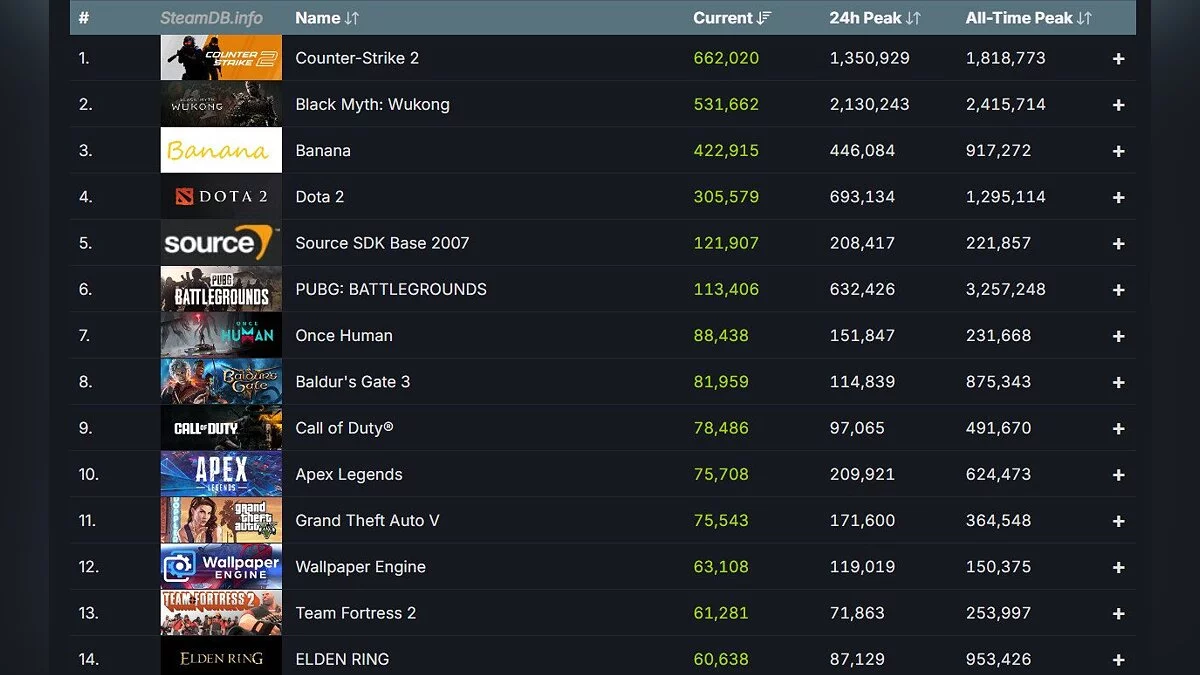Click the SteamDB.info header text

211,18
